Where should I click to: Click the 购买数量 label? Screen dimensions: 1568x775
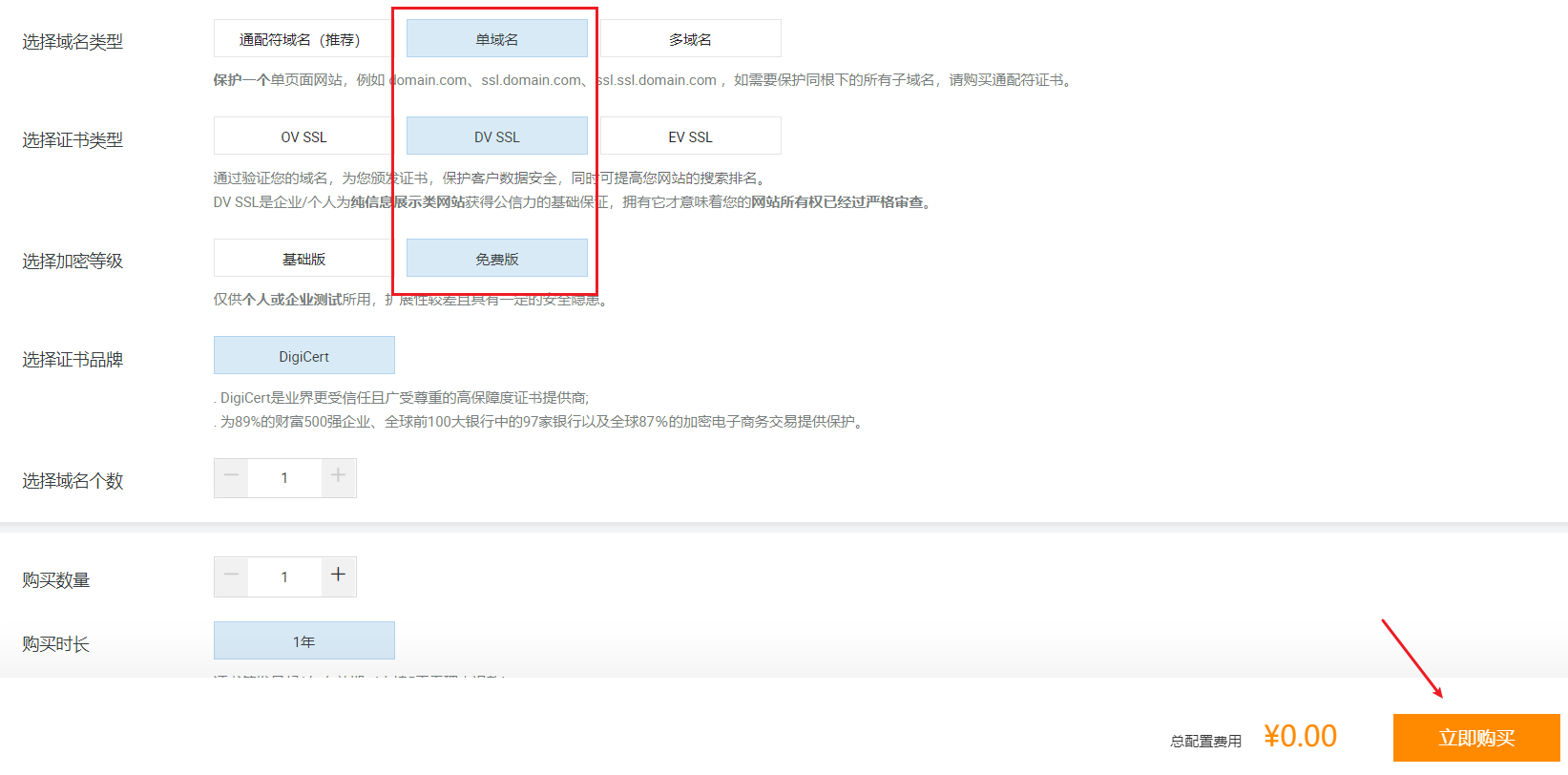click(x=56, y=580)
